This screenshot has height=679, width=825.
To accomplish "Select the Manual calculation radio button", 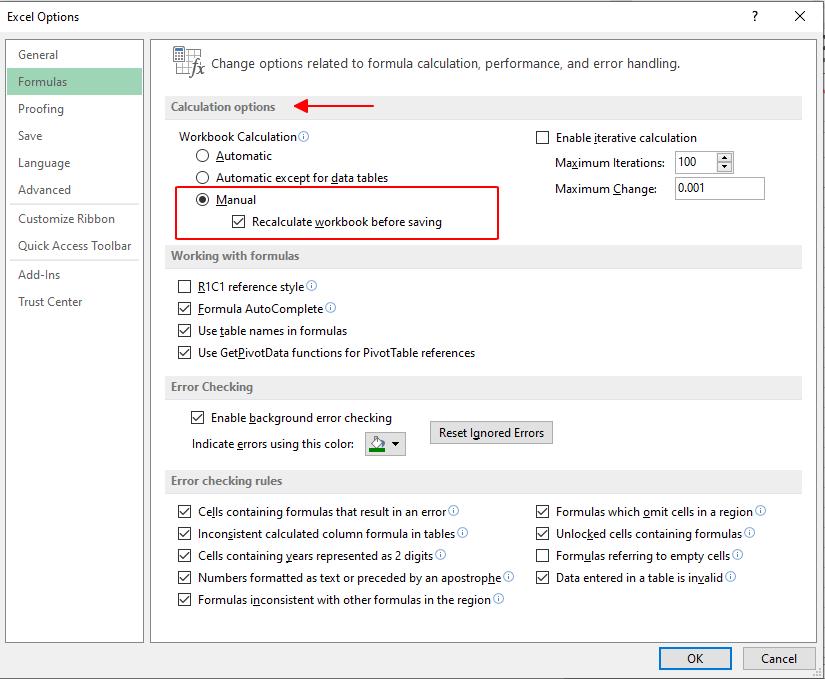I will click(202, 199).
